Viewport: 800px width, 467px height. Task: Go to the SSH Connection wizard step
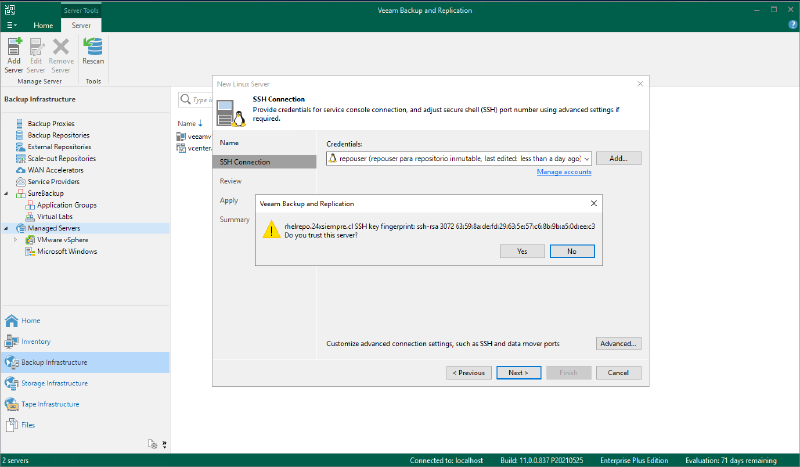[x=264, y=162]
